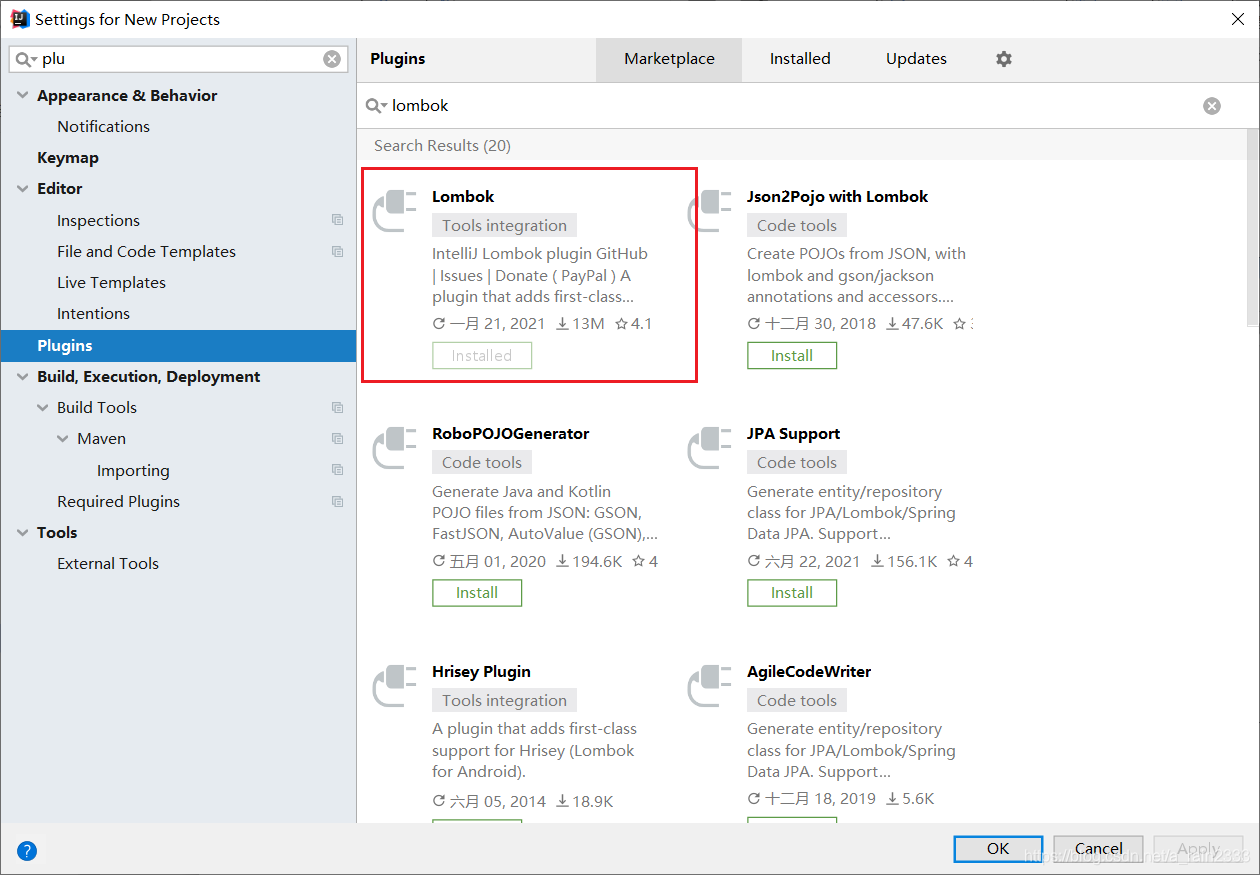The image size is (1260, 875).
Task: Collapse the Tools section
Action: pos(23,533)
